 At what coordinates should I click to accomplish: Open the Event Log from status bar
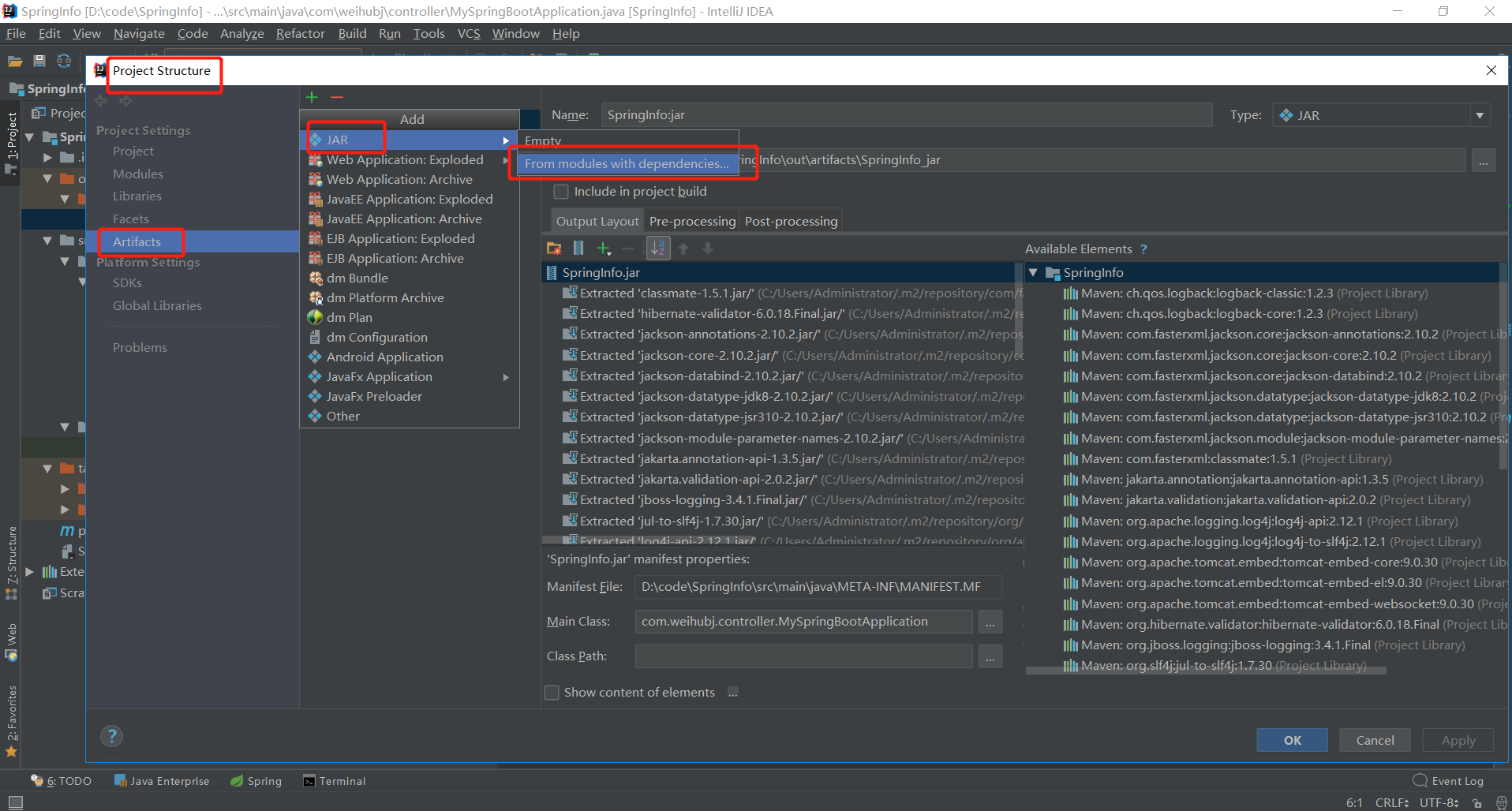1448,781
